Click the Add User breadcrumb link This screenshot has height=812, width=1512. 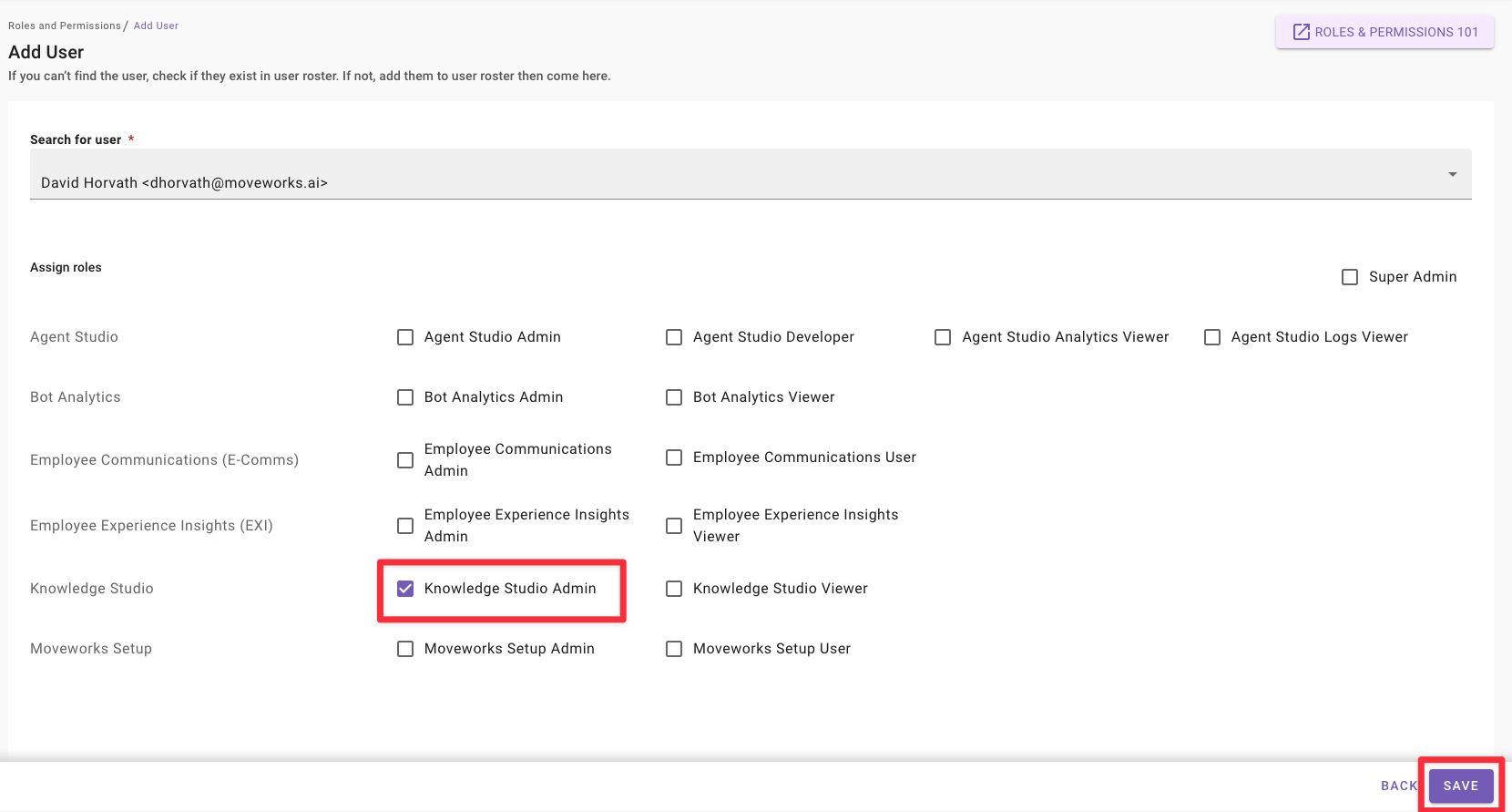click(x=156, y=26)
